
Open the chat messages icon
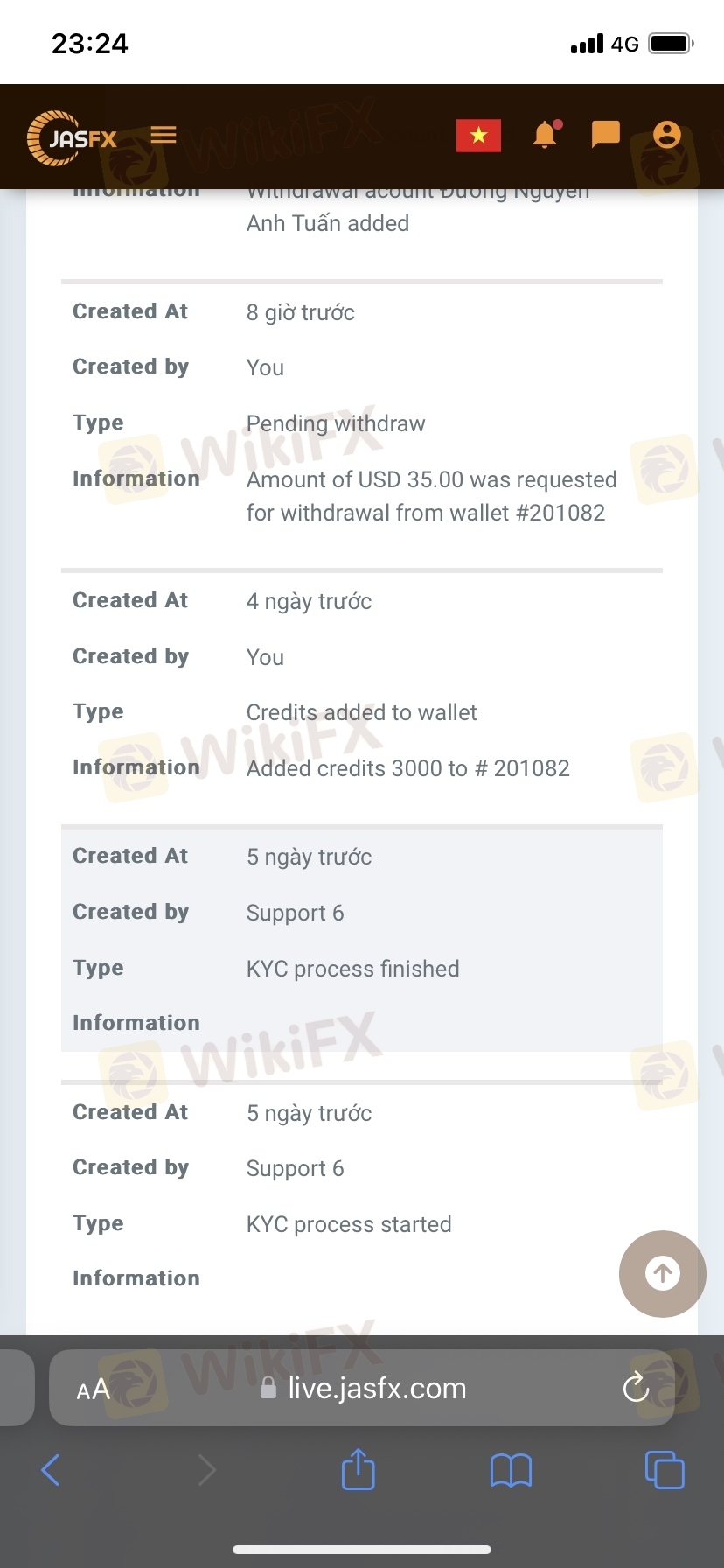[605, 135]
